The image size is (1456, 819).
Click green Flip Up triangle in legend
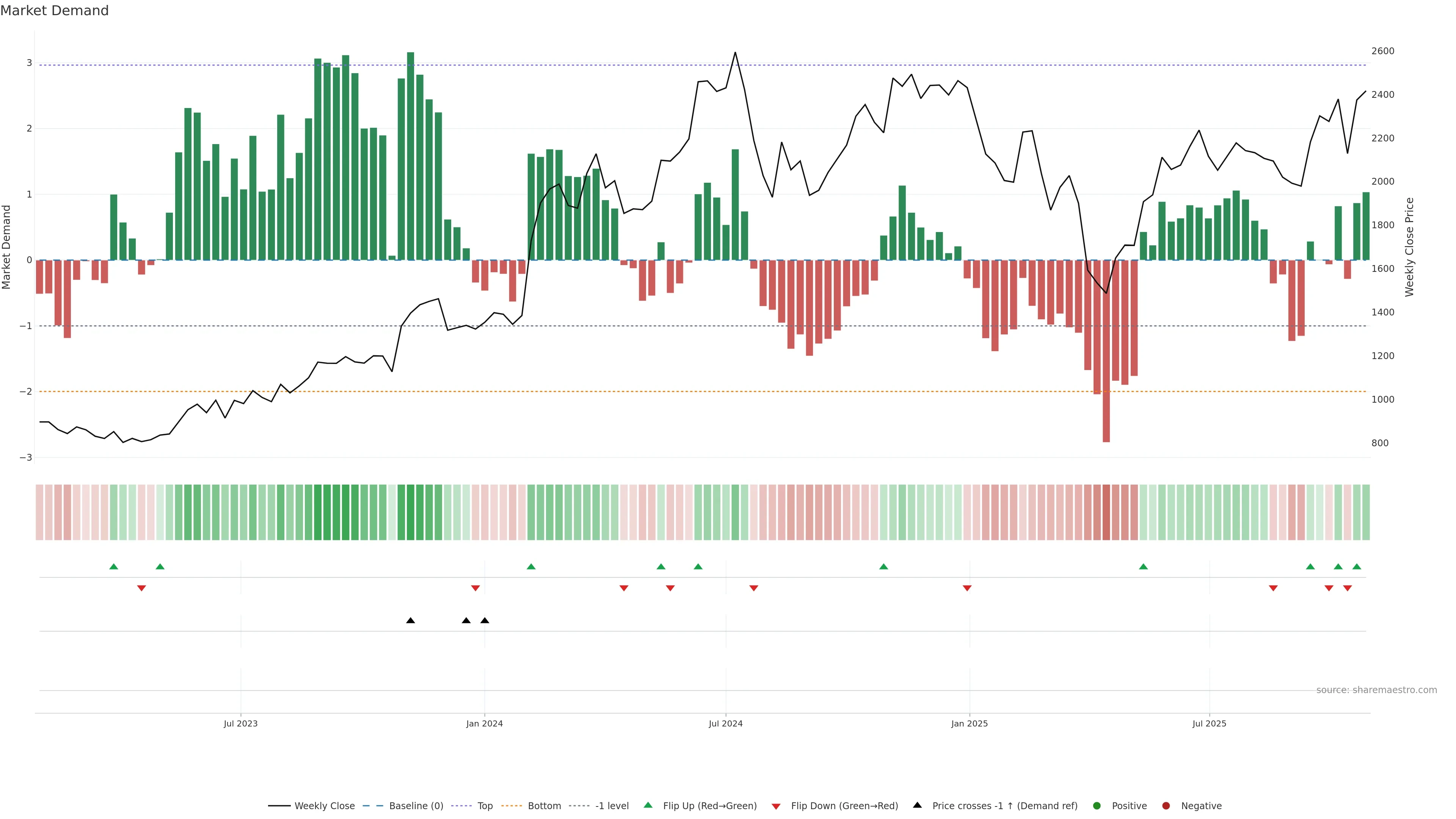[648, 805]
